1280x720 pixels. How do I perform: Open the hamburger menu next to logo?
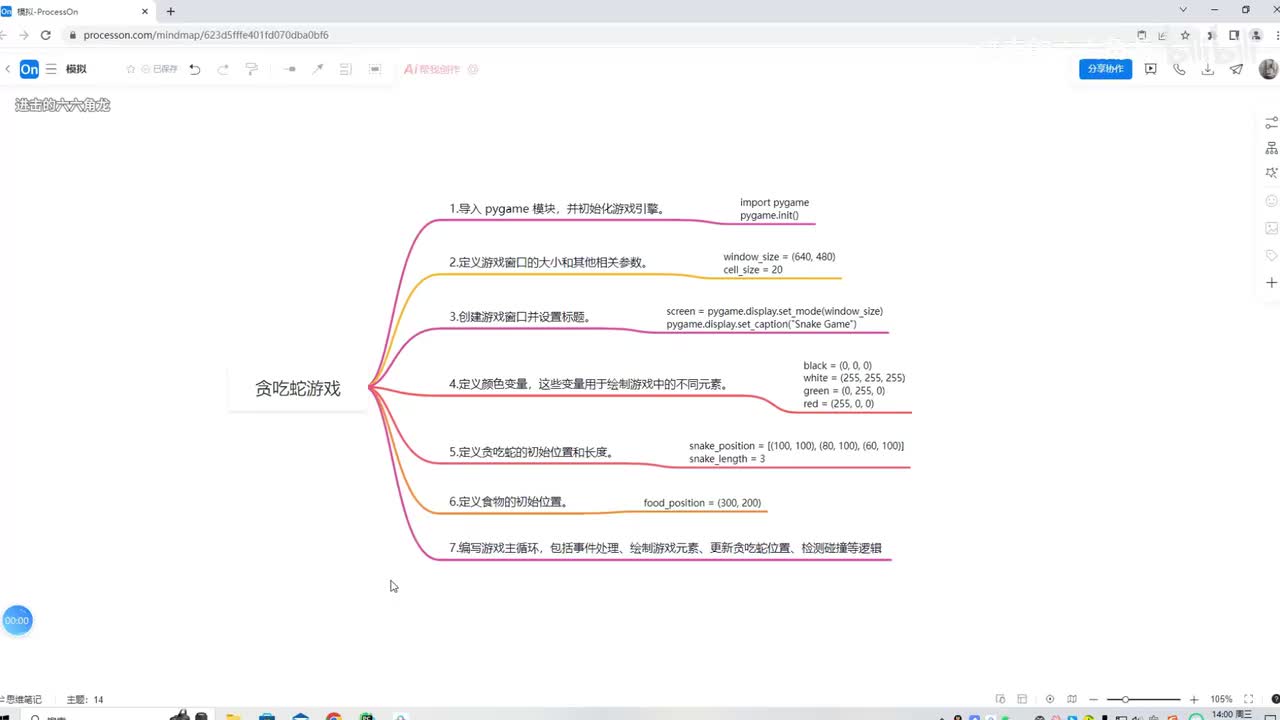pos(51,69)
